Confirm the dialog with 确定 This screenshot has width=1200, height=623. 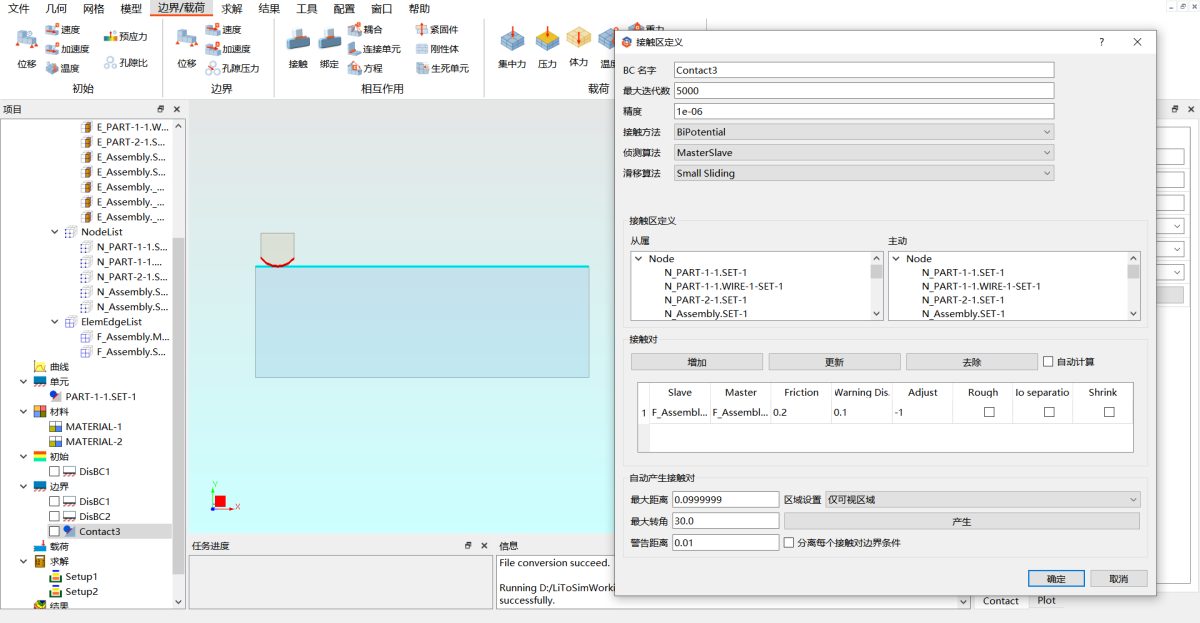(x=1056, y=579)
